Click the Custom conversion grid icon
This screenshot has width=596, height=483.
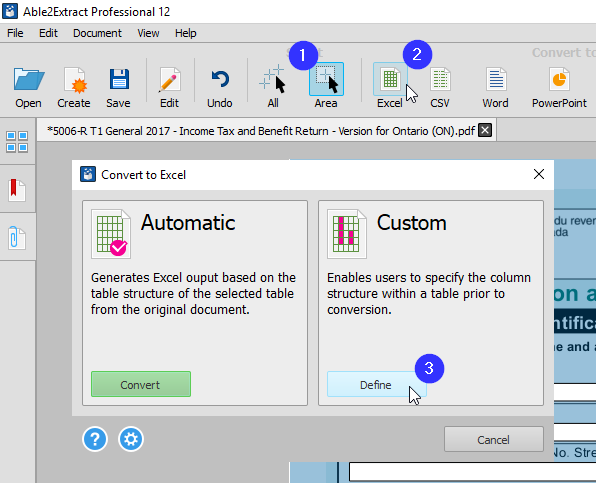pos(347,234)
